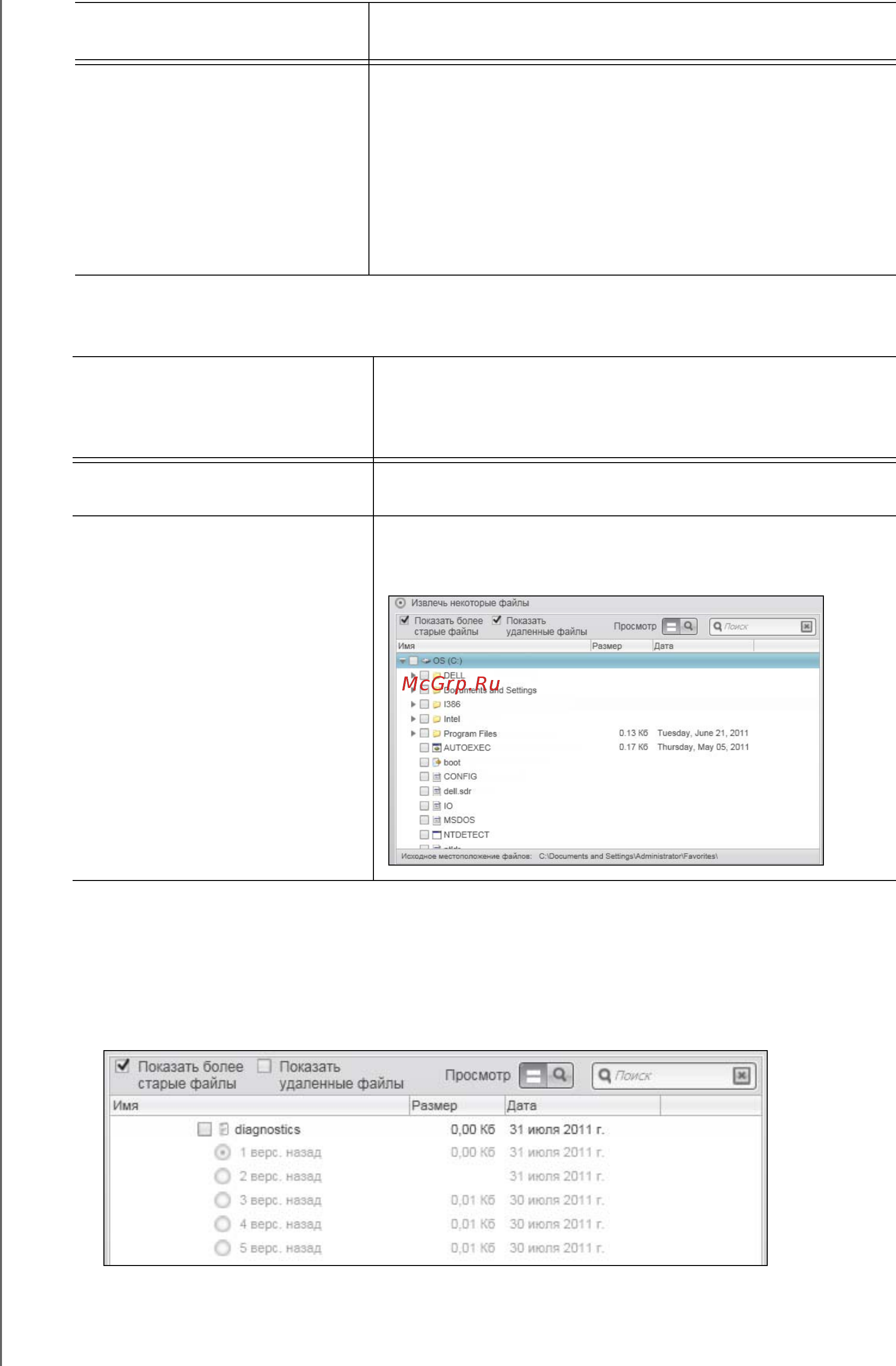Click the '0.17 Кб' size value
The width and height of the screenshot is (896, 1366).
pos(633,747)
